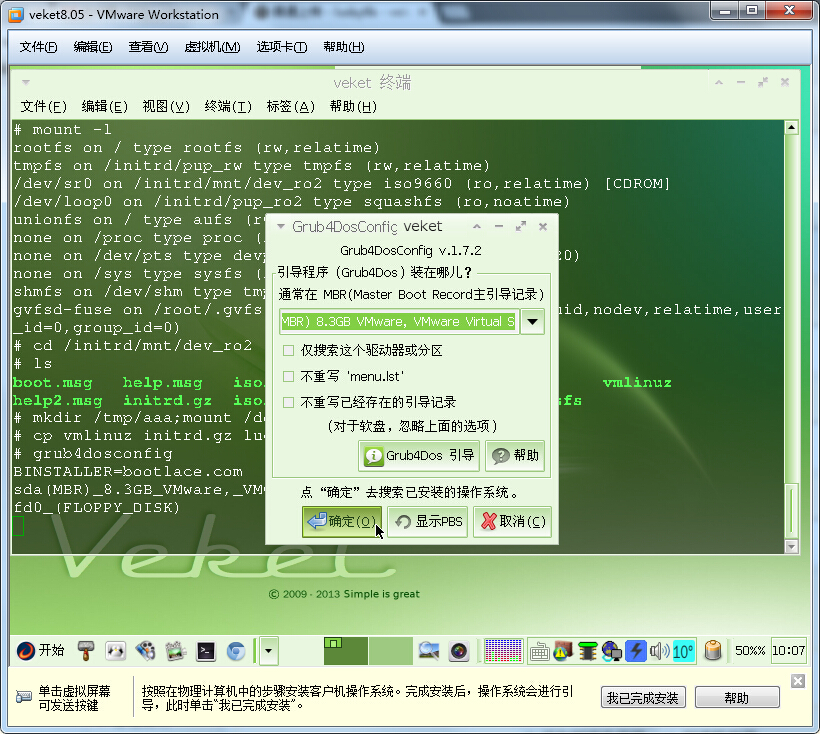Open the terminal 标签(A) menu
The height and width of the screenshot is (734, 820).
tap(290, 107)
